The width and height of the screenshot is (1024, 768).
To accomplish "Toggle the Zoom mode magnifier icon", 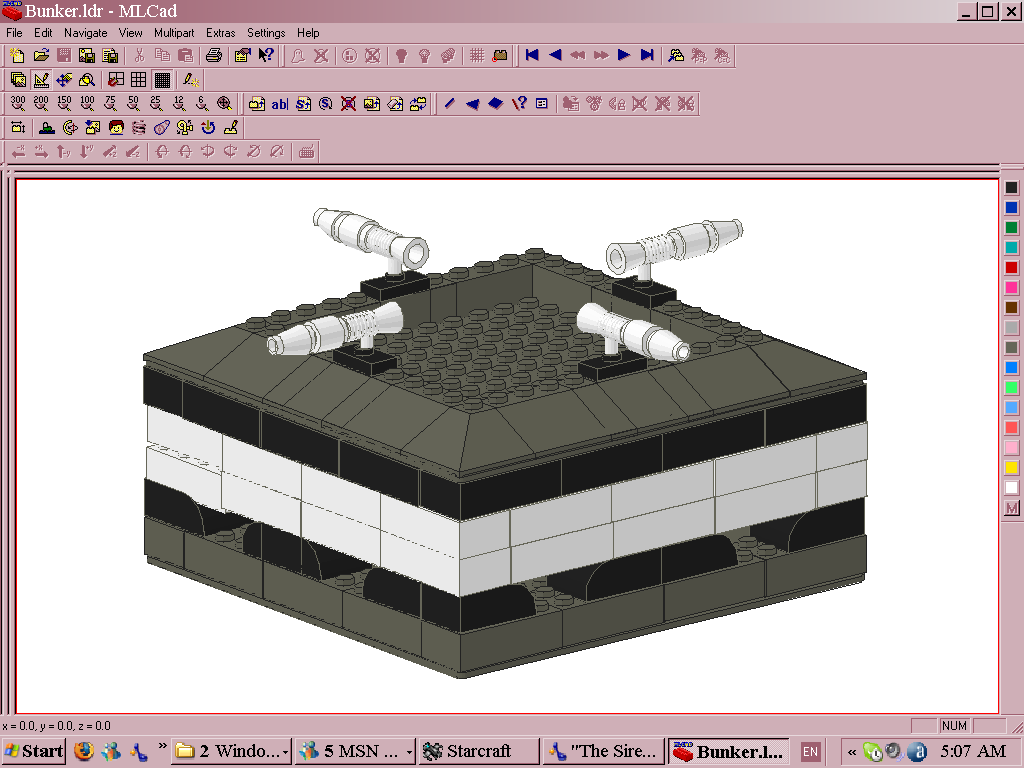I will coord(87,80).
